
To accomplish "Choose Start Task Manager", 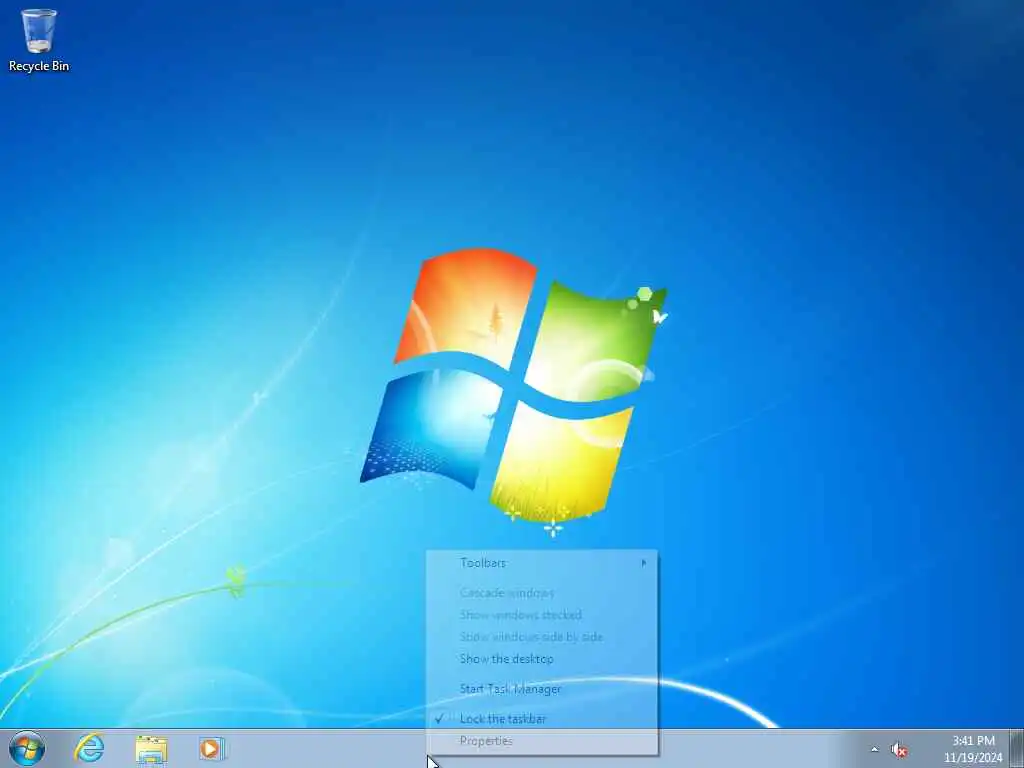I will [x=542, y=689].
